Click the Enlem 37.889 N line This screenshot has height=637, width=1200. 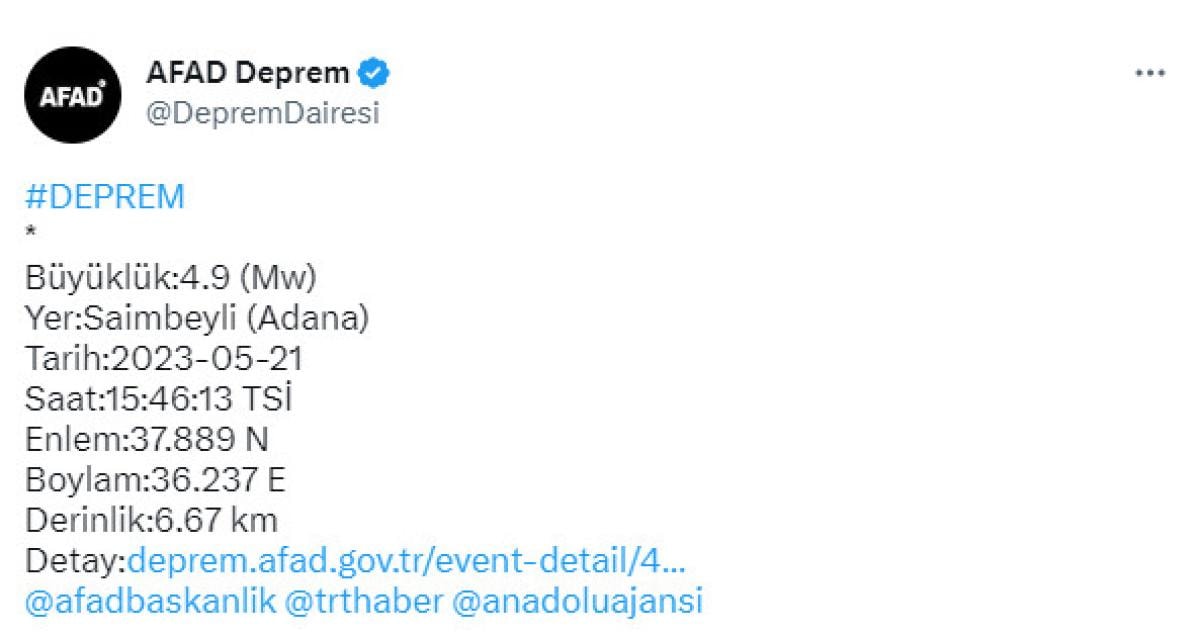[146, 439]
